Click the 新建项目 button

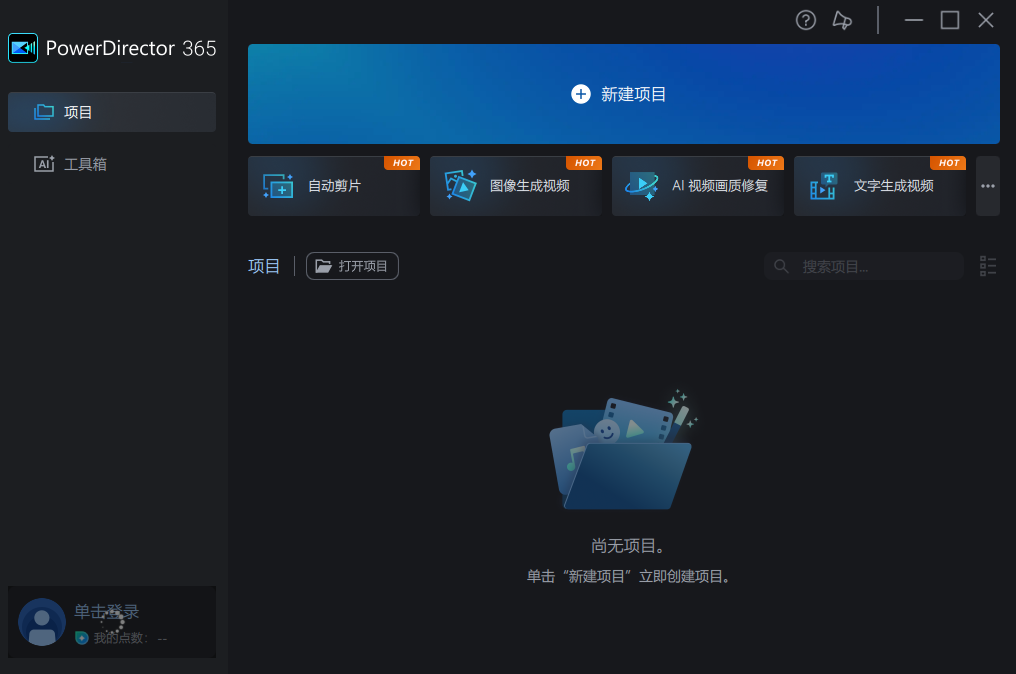click(623, 94)
